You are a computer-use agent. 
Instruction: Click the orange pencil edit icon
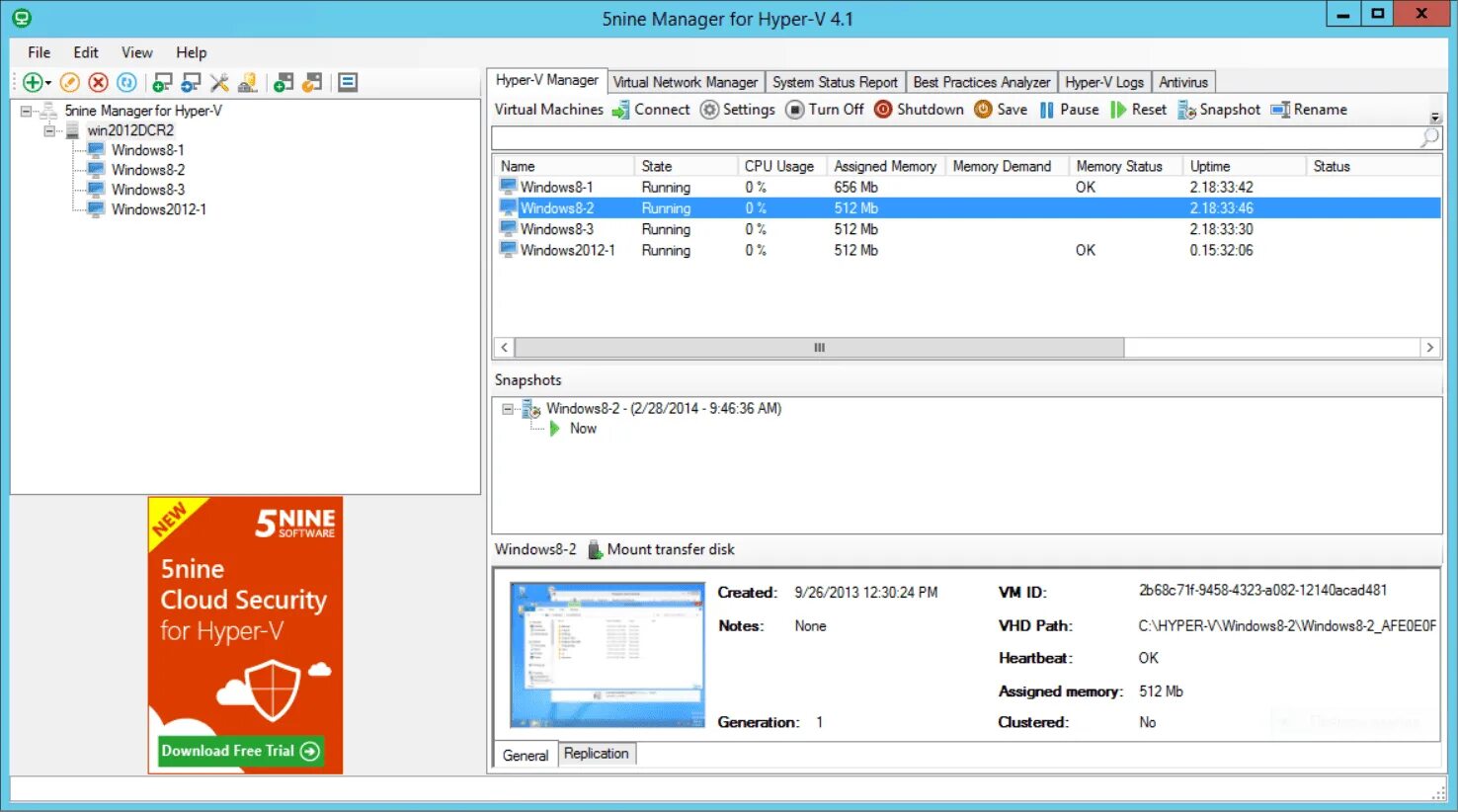click(x=69, y=83)
